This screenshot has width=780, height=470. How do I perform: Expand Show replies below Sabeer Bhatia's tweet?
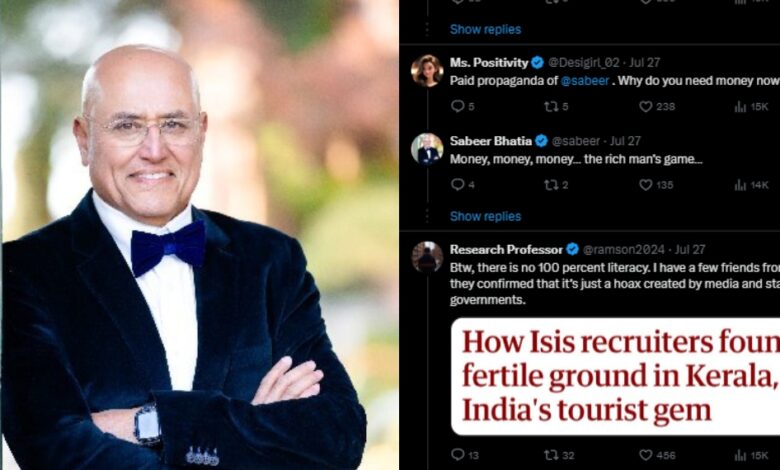(x=485, y=216)
